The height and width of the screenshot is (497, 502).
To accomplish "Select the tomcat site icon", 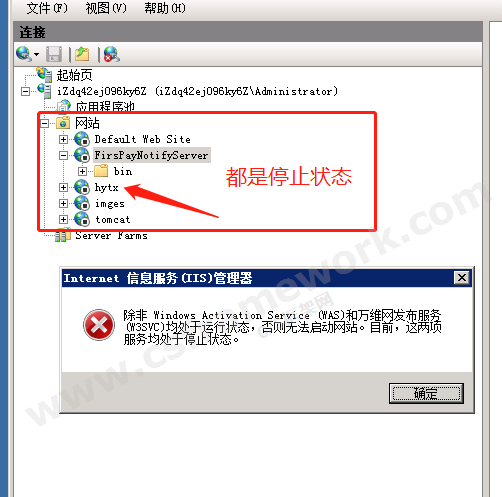I will tap(82, 219).
